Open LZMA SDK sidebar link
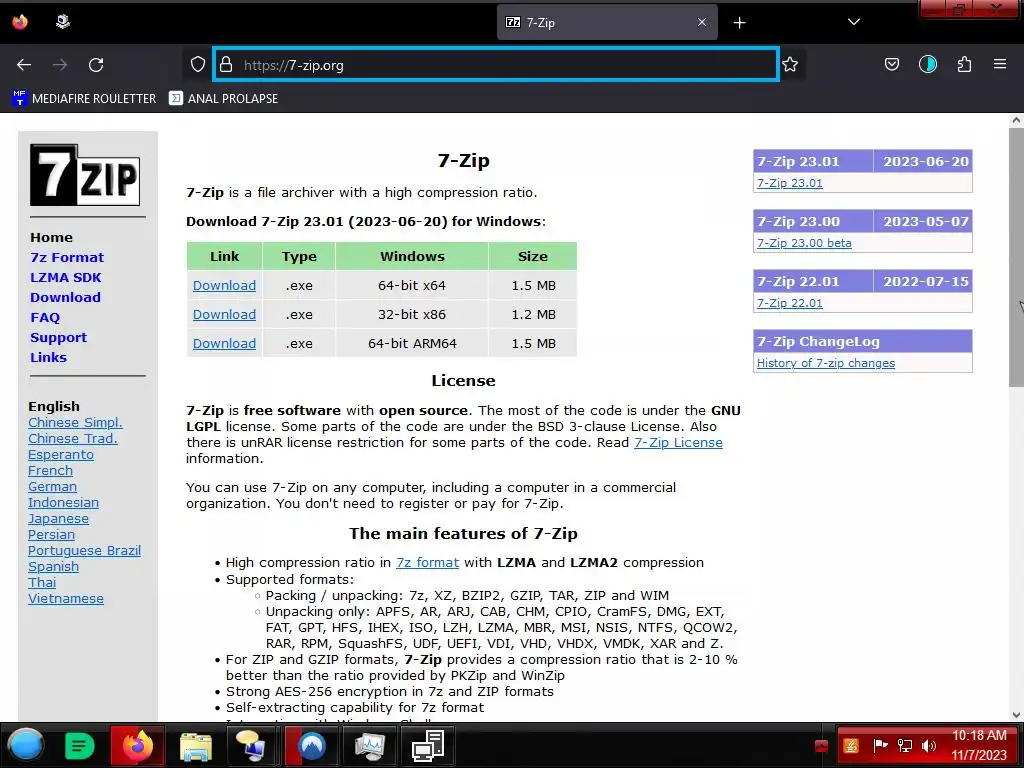Screen dimensions: 1024x768 tap(66, 278)
